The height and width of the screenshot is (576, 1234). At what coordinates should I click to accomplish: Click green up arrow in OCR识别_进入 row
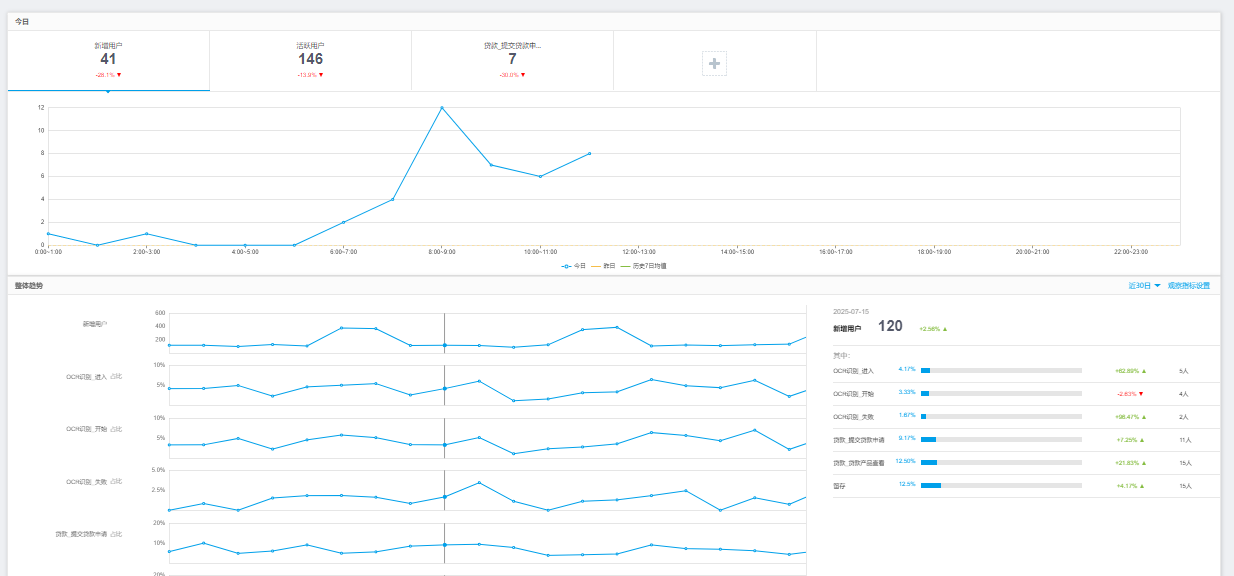tap(1144, 371)
